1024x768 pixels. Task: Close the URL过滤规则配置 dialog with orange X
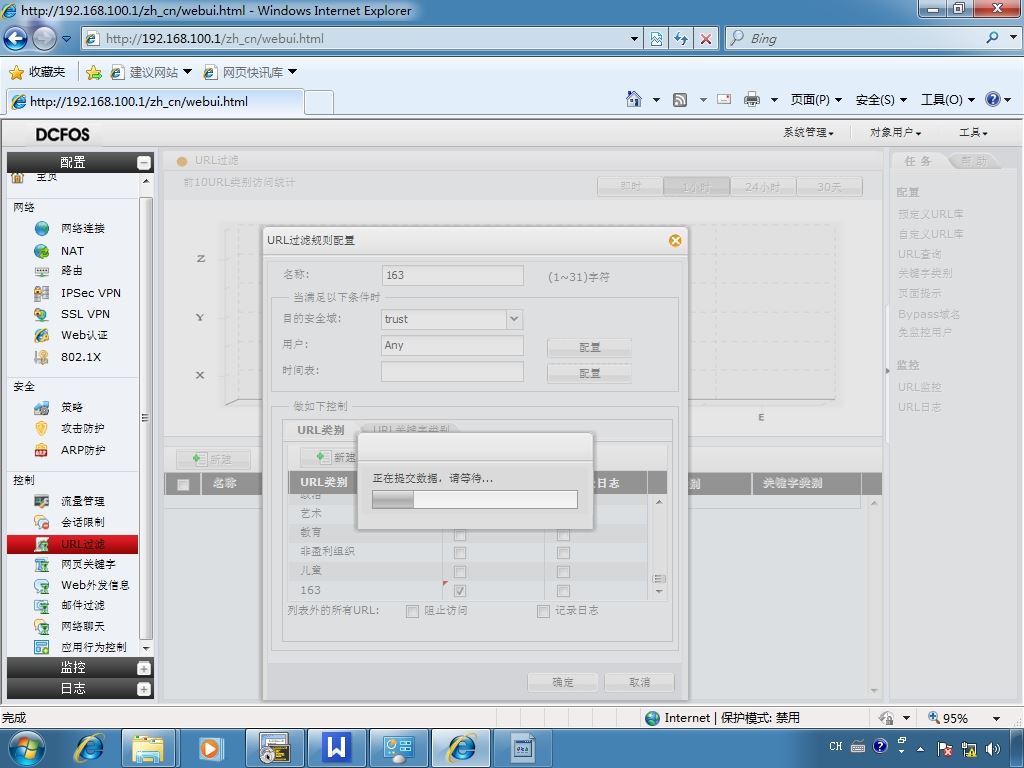pyautogui.click(x=675, y=240)
